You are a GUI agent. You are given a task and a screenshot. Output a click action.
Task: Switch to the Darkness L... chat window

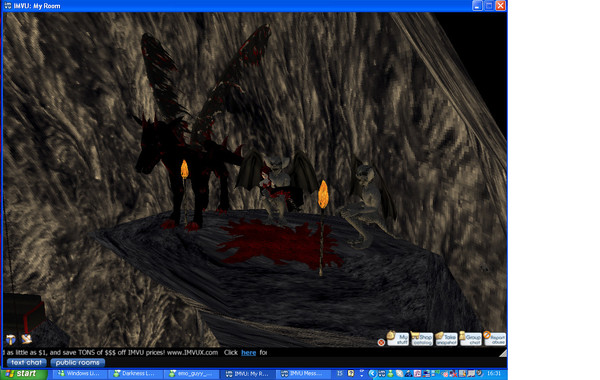point(135,374)
